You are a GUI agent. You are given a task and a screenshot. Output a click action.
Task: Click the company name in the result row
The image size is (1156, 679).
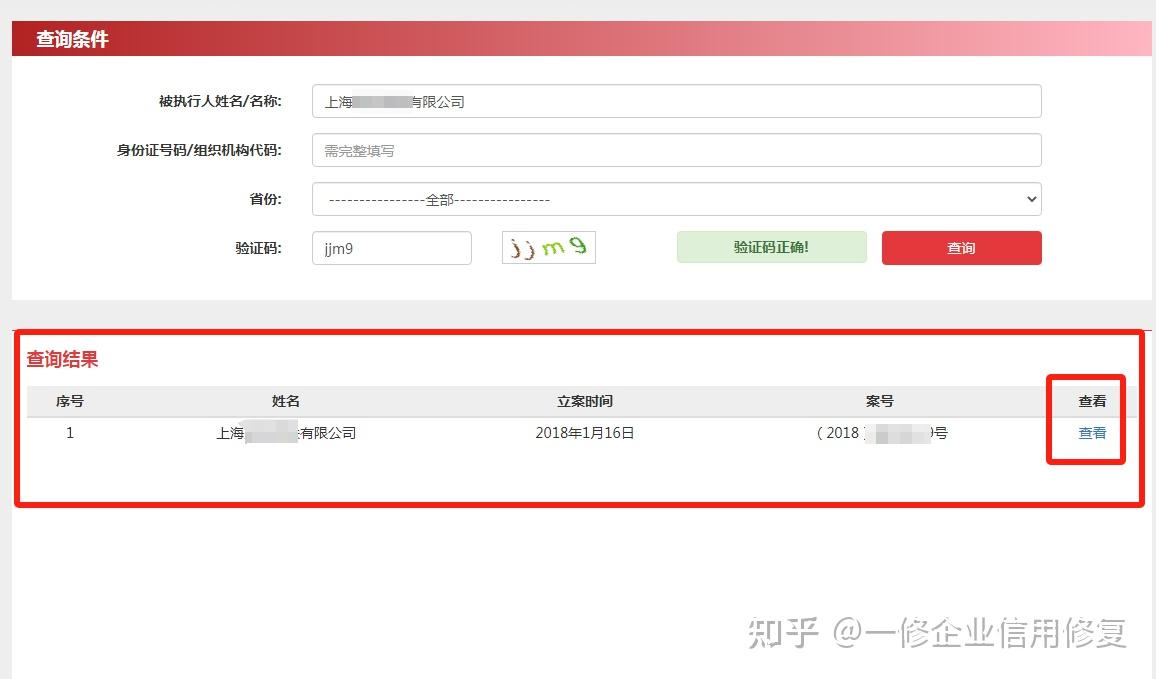(x=286, y=433)
